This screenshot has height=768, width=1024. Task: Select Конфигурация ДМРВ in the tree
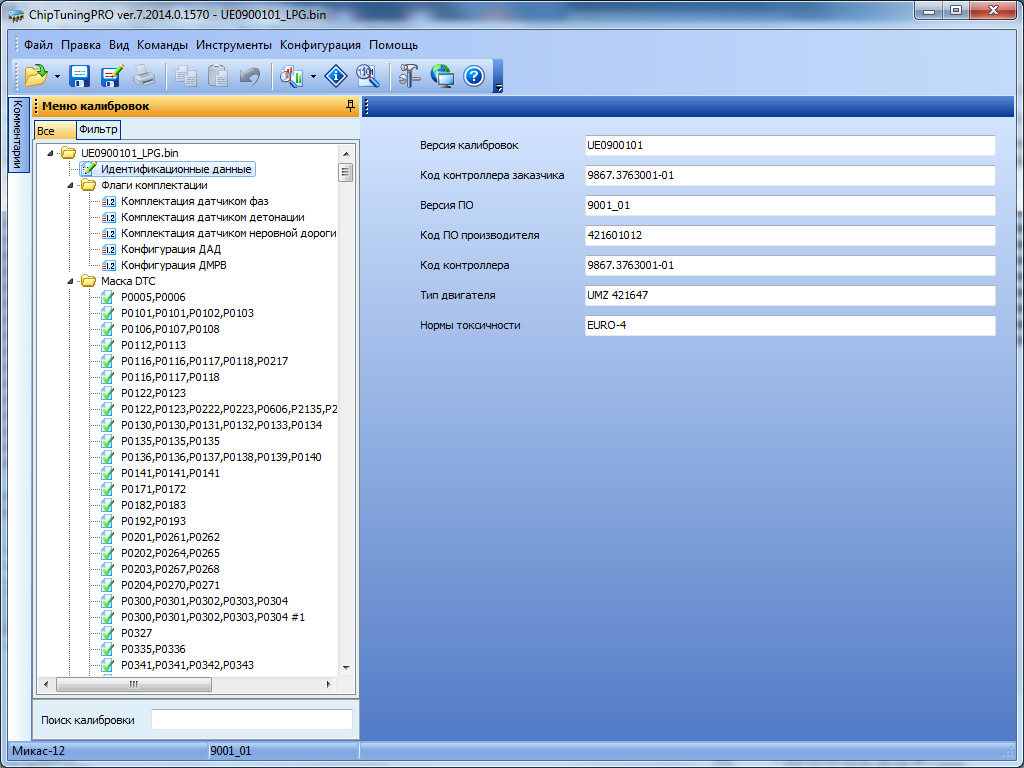click(171, 265)
